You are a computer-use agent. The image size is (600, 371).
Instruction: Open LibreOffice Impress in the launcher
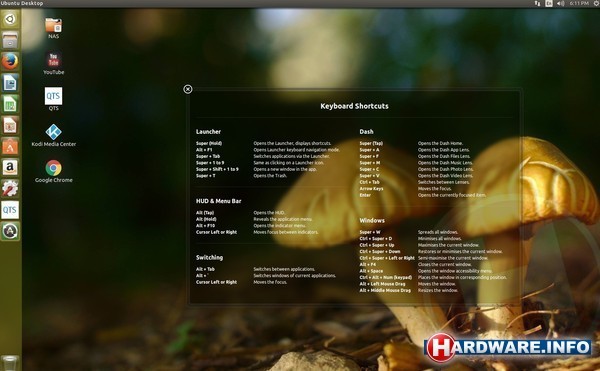coord(10,125)
